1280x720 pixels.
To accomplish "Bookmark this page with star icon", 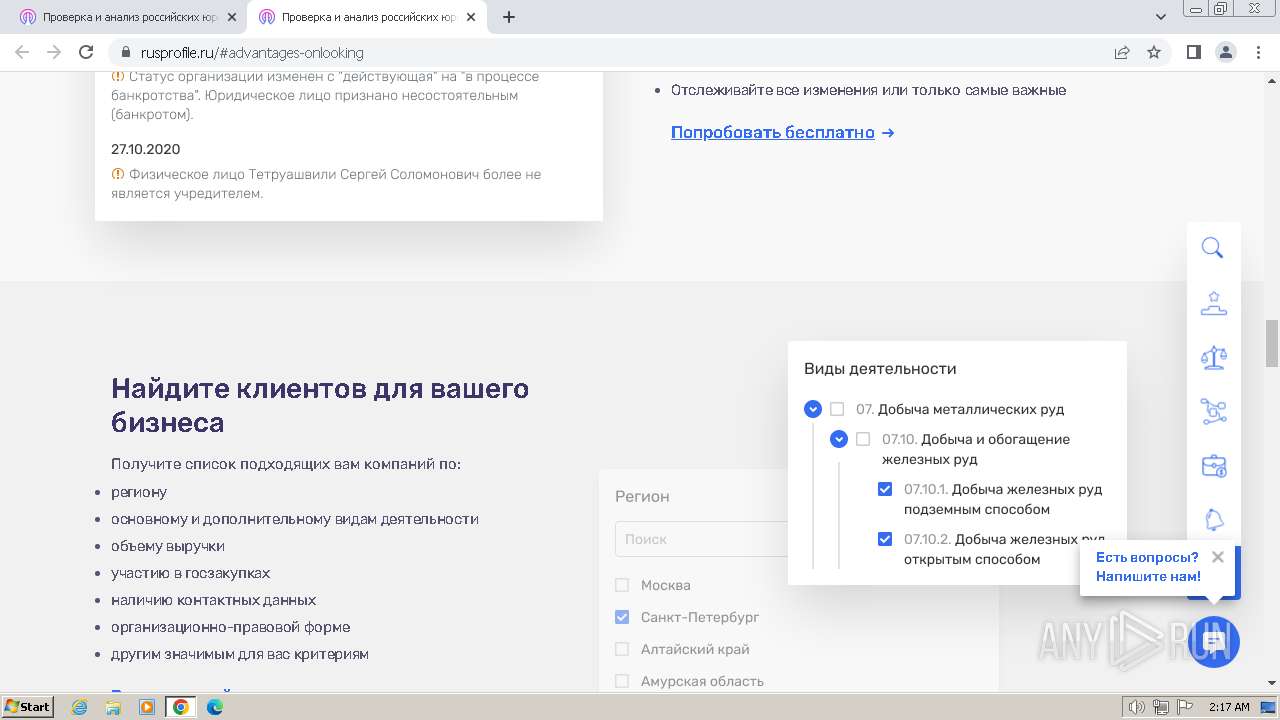I will [x=1154, y=52].
